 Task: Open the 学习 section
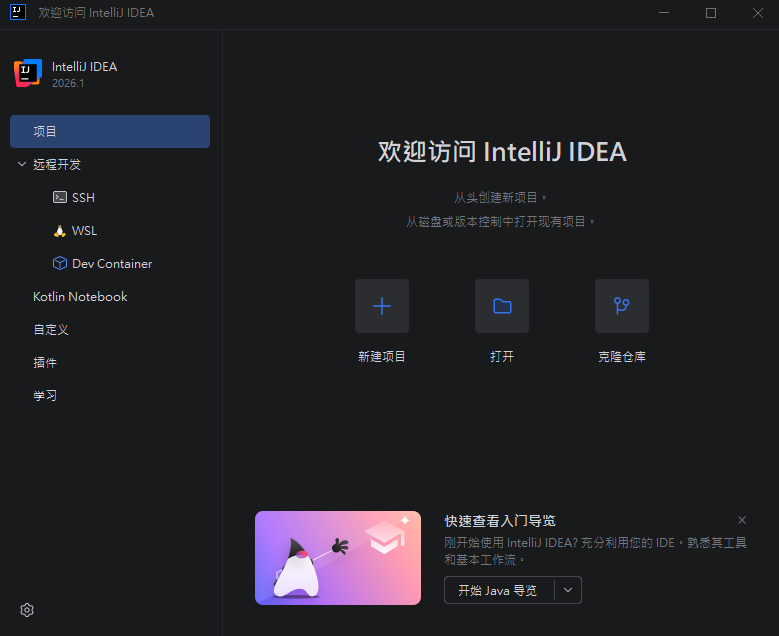click(x=45, y=396)
